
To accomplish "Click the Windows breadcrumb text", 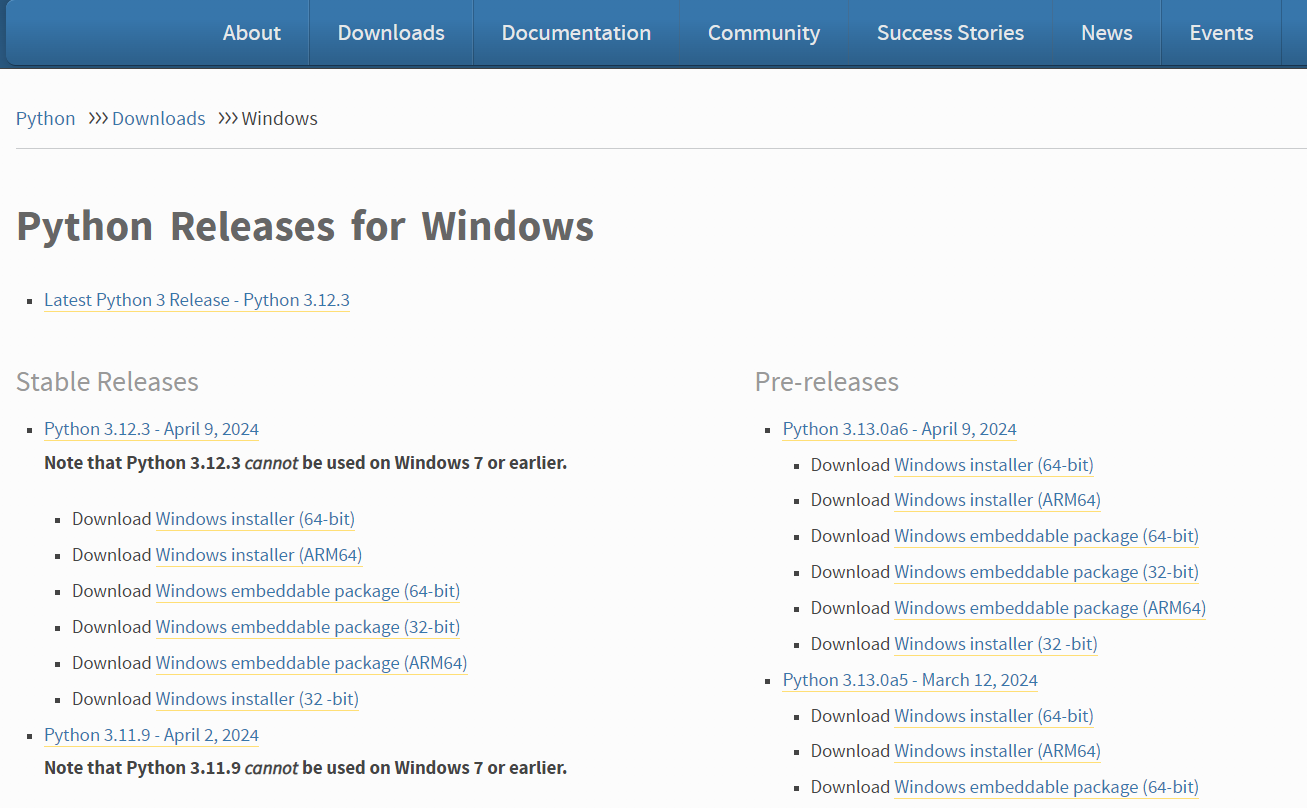I will (280, 118).
